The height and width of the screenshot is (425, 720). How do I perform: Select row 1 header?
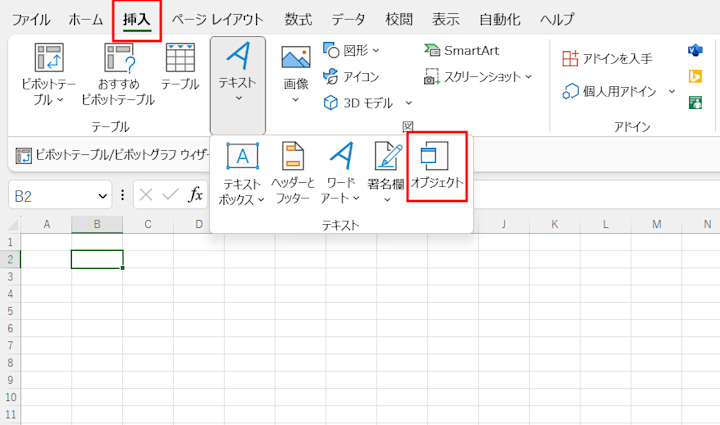pyautogui.click(x=10, y=242)
